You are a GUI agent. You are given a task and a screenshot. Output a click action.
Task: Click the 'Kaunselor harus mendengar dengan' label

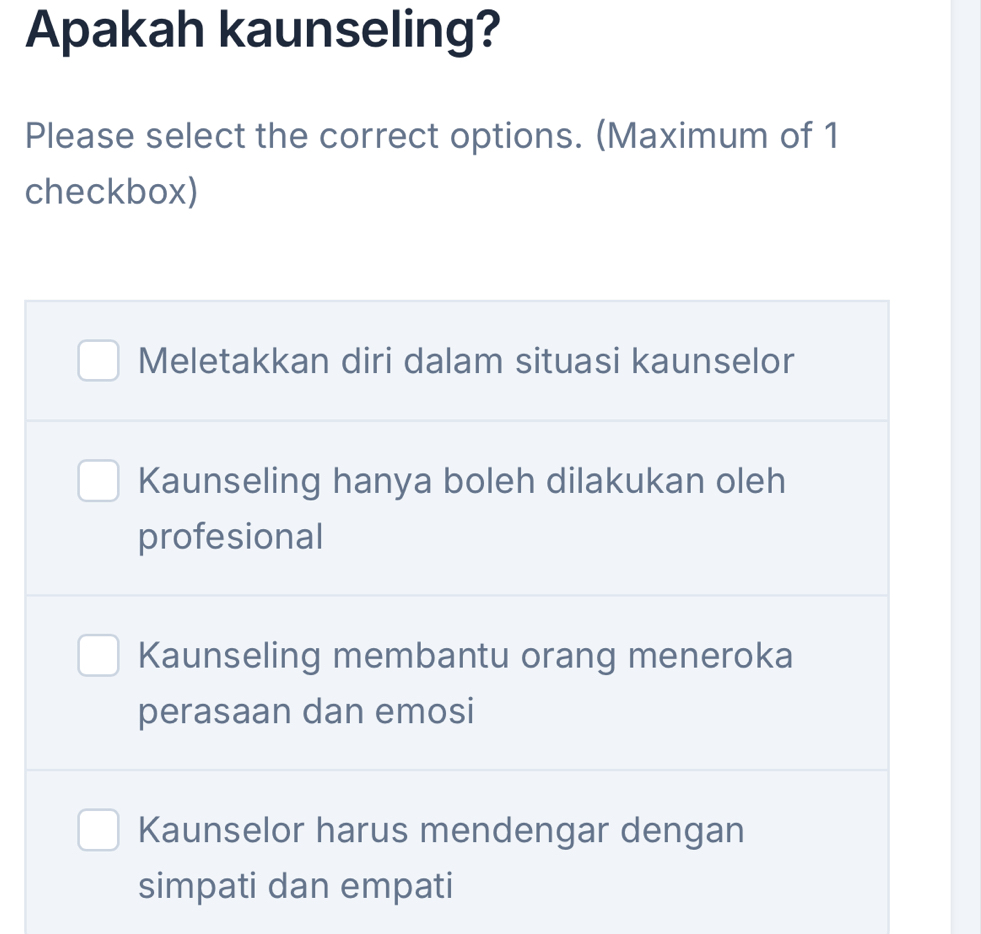tap(441, 830)
